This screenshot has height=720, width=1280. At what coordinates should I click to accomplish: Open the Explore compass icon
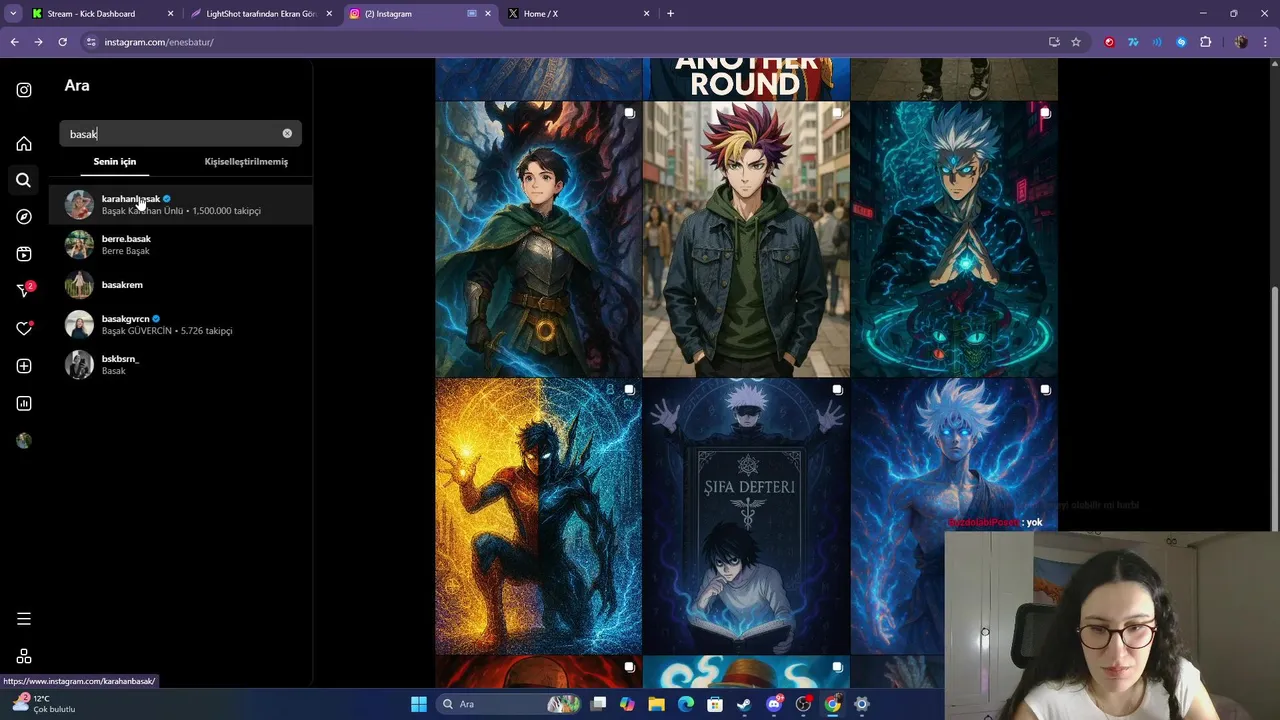coord(24,217)
